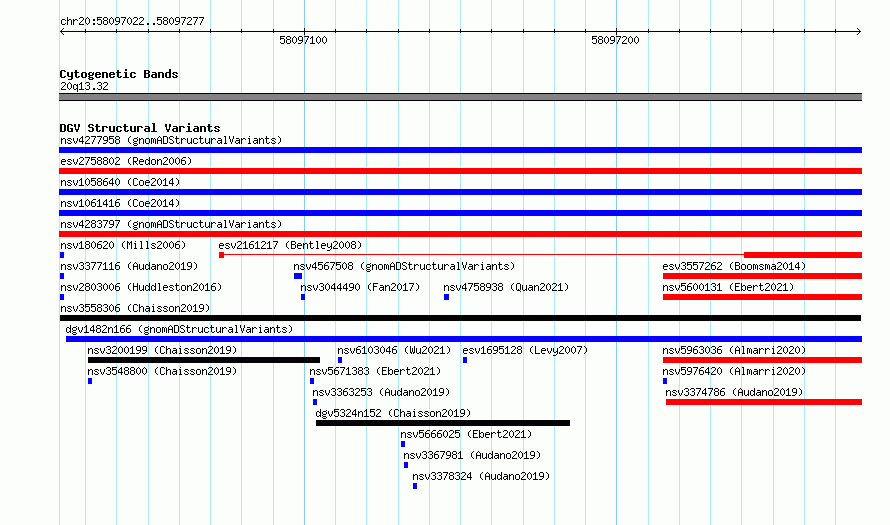This screenshot has width=890, height=525.
Task: Click blue marker under nsv5666025 (Ebert2021)
Action: (x=403, y=444)
